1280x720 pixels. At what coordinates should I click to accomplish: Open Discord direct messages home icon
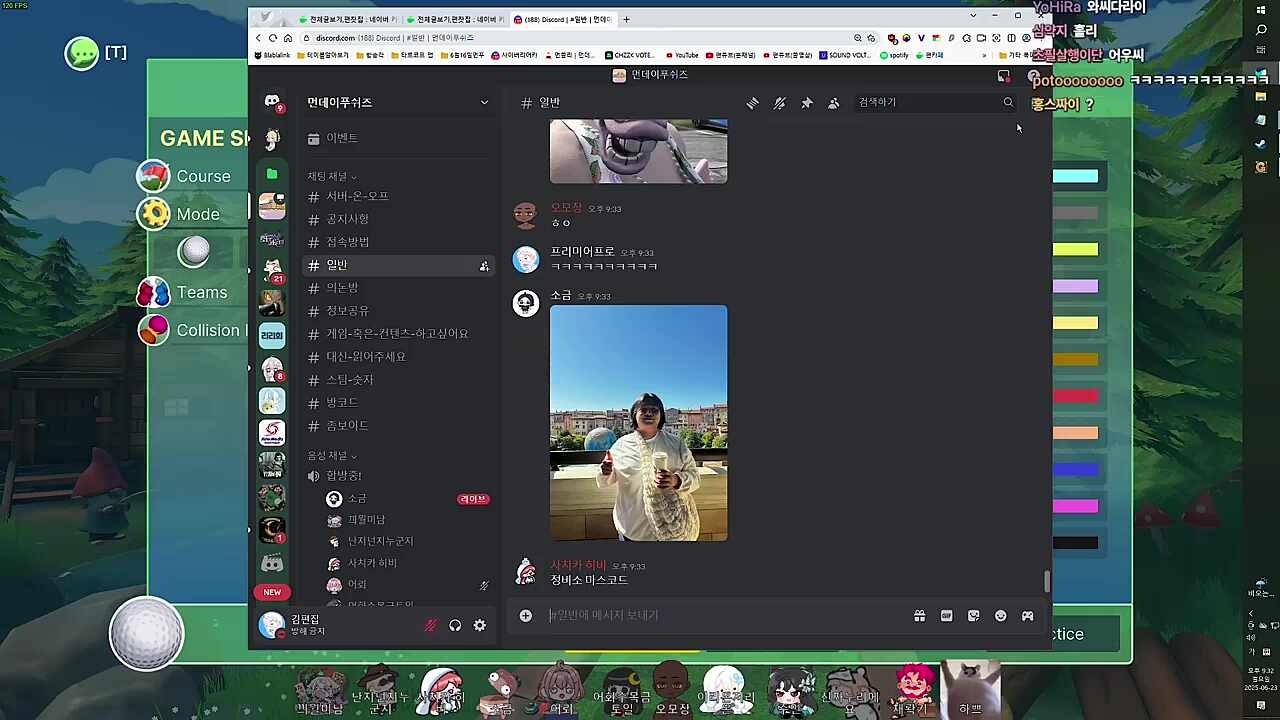(272, 101)
